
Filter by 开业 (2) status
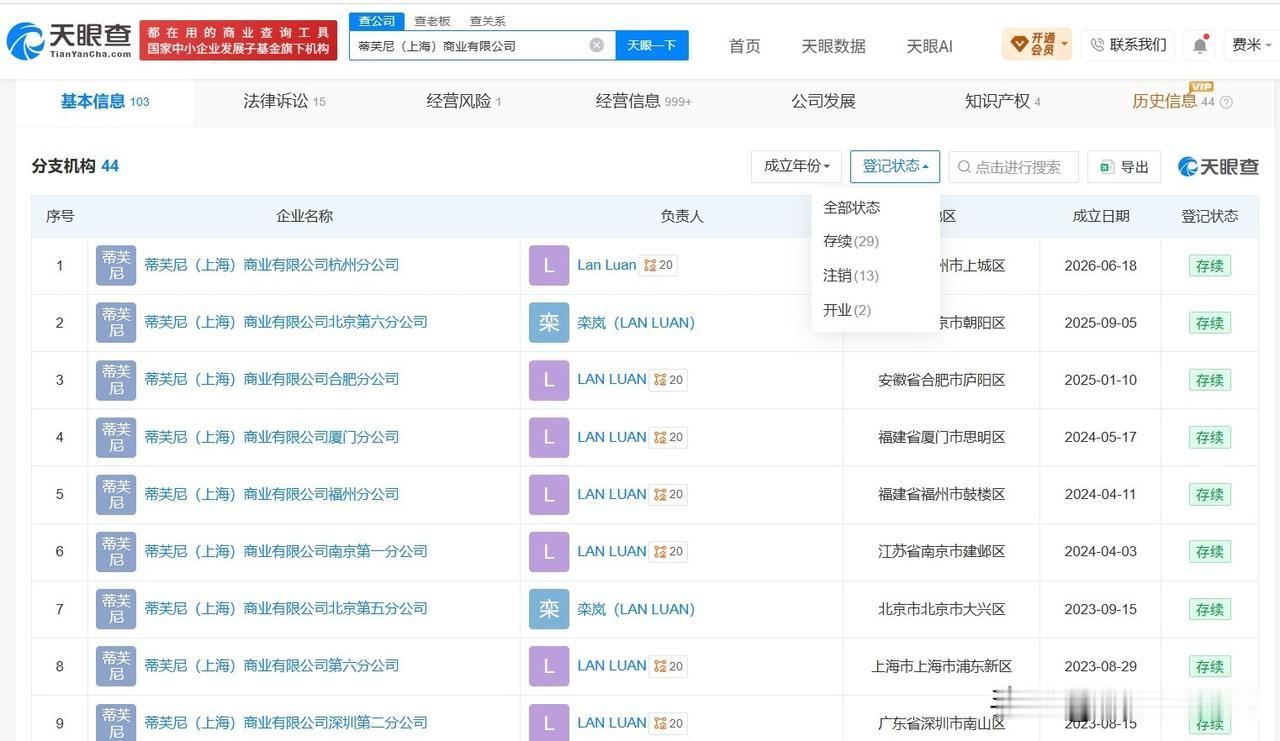pyautogui.click(x=847, y=310)
